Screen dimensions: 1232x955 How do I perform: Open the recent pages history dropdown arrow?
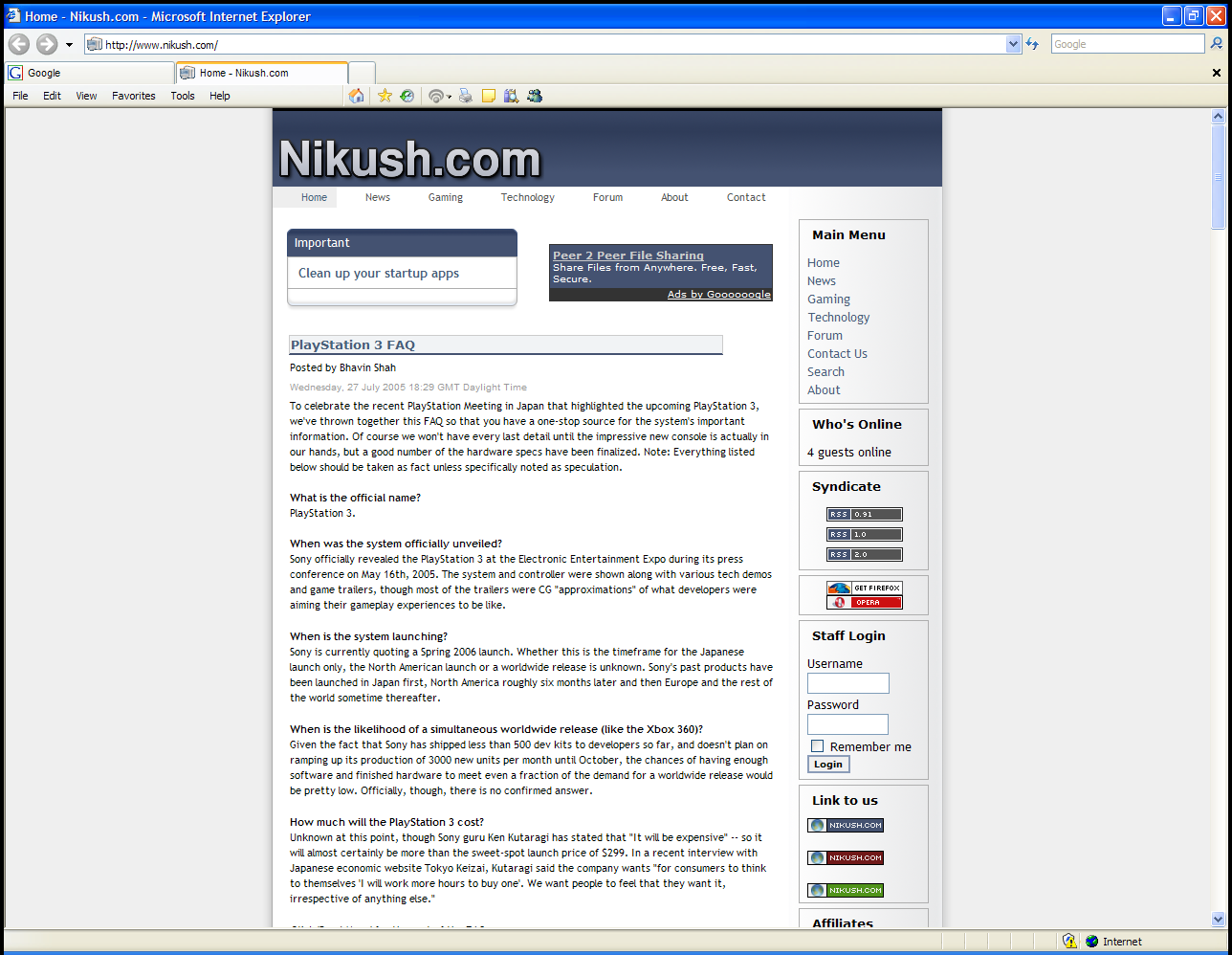[69, 45]
